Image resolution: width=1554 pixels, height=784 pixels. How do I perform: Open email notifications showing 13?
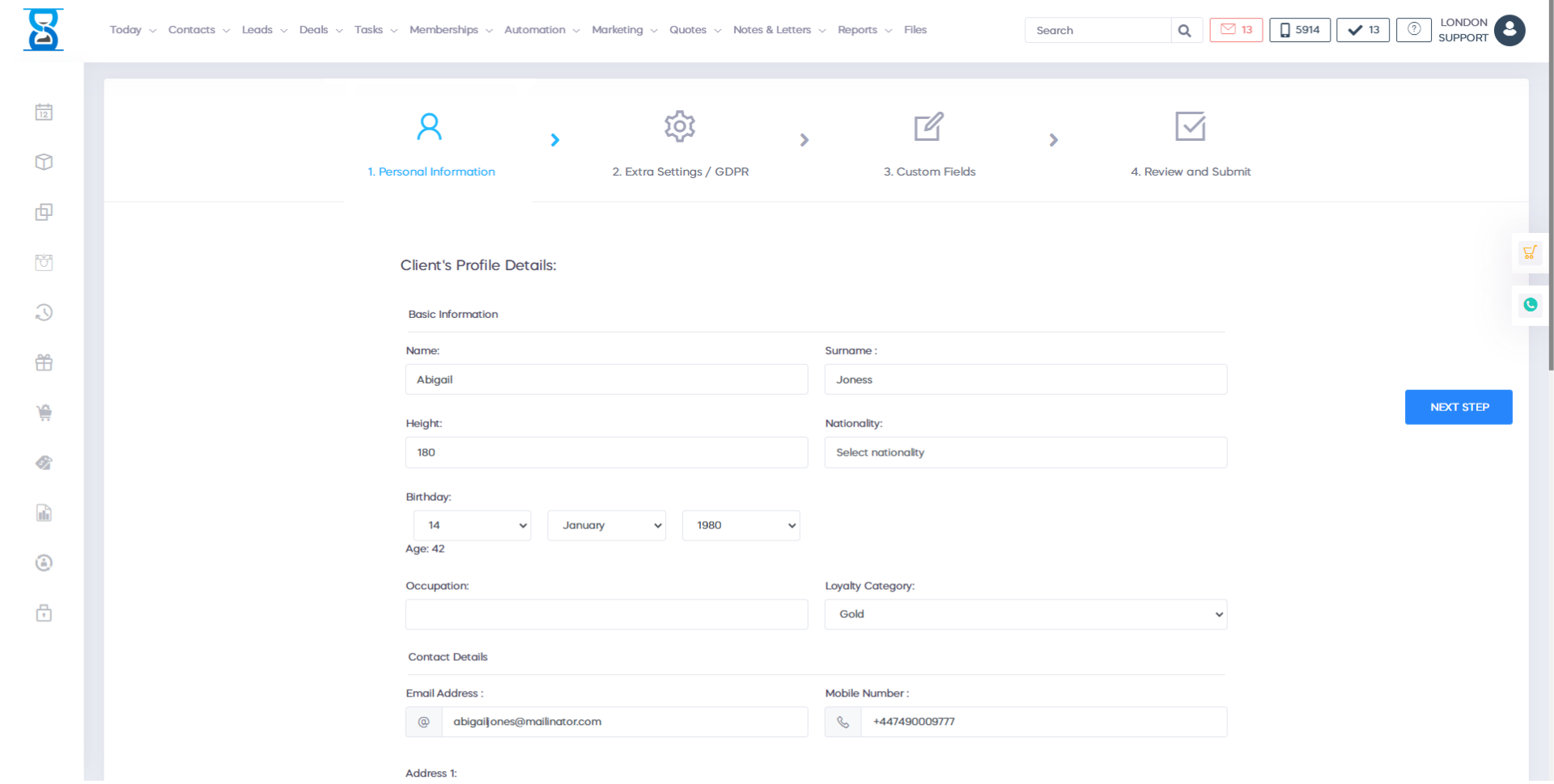click(1235, 30)
